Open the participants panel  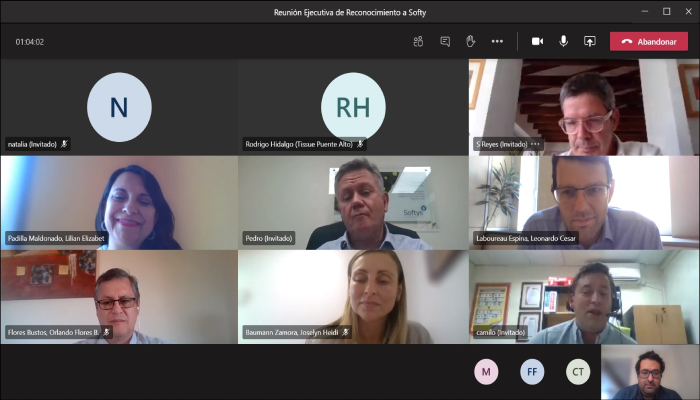coord(418,41)
